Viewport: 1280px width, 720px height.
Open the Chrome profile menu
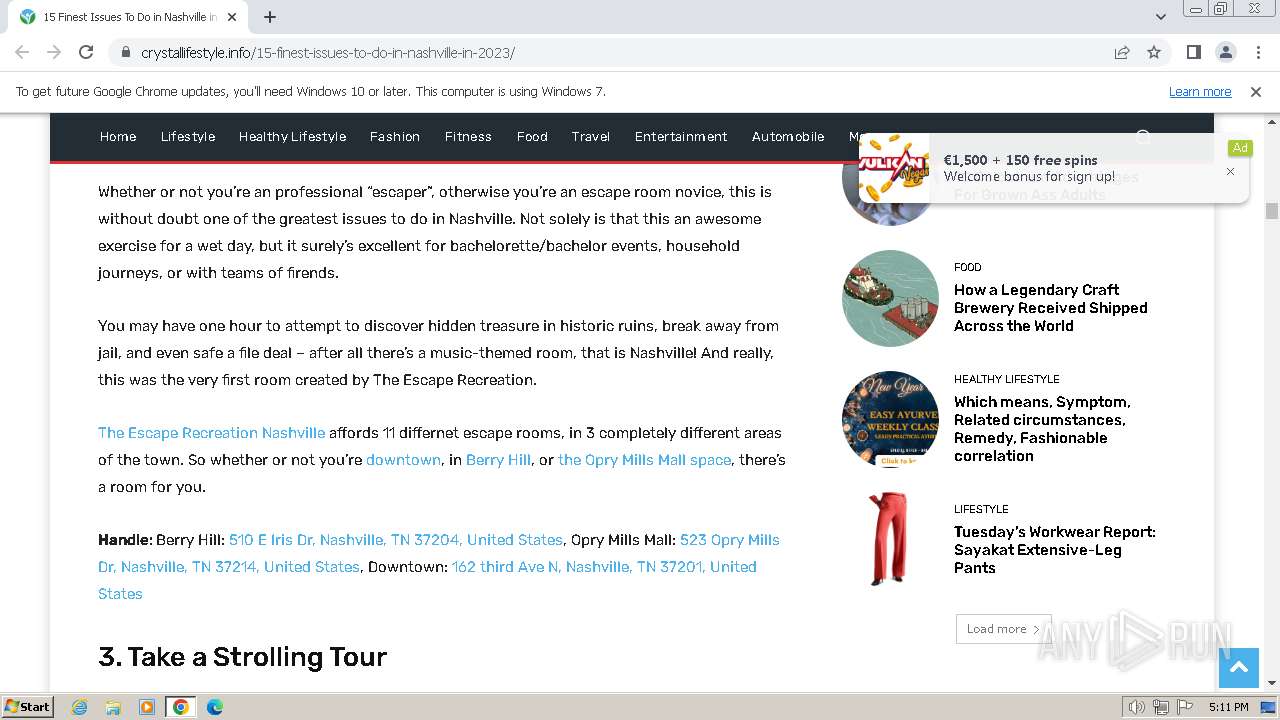tap(1226, 52)
